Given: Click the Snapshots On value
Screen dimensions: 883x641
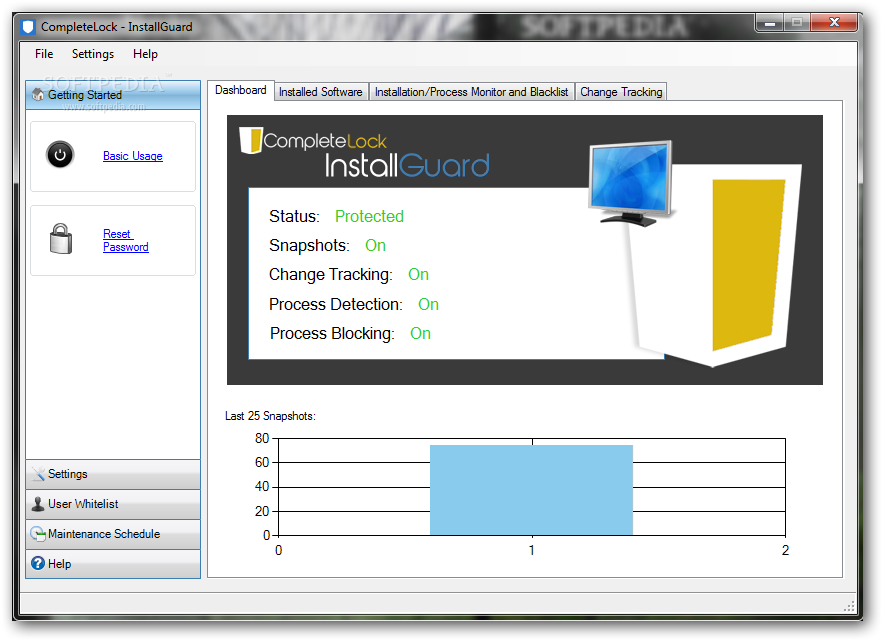Looking at the screenshot, I should pyautogui.click(x=375, y=246).
